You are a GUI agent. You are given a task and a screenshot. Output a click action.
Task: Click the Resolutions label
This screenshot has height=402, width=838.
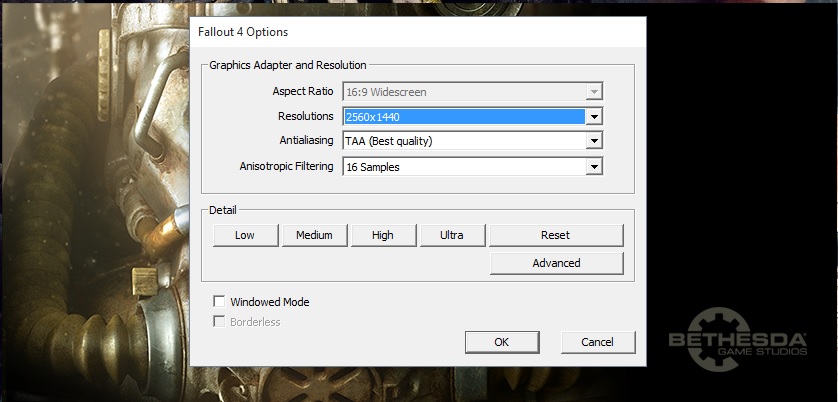[306, 116]
